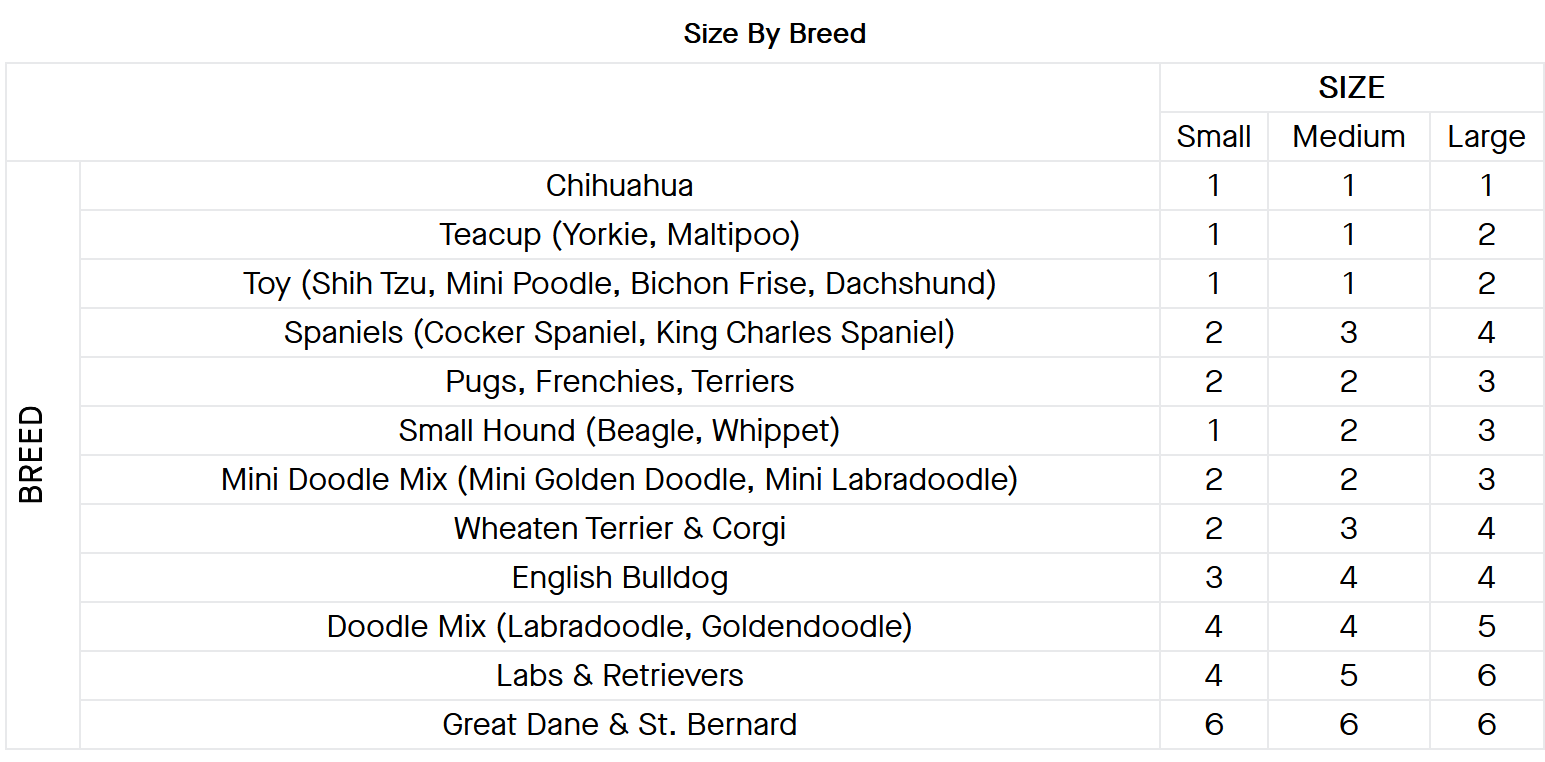Click the Pugs, Frenchies, Terriers row label
The width and height of the screenshot is (1545, 762).
pyautogui.click(x=619, y=382)
